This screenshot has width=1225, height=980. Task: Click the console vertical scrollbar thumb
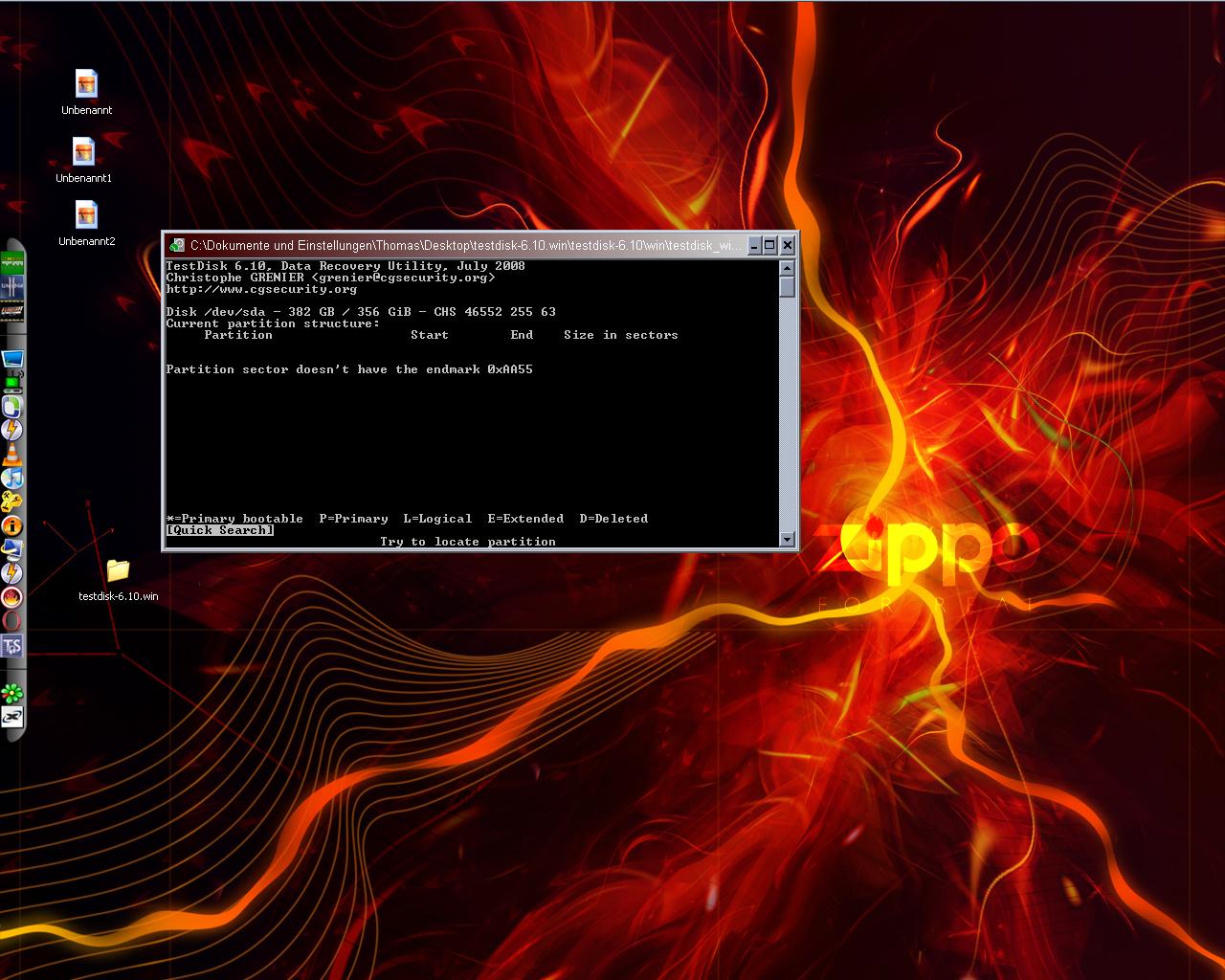[788, 287]
